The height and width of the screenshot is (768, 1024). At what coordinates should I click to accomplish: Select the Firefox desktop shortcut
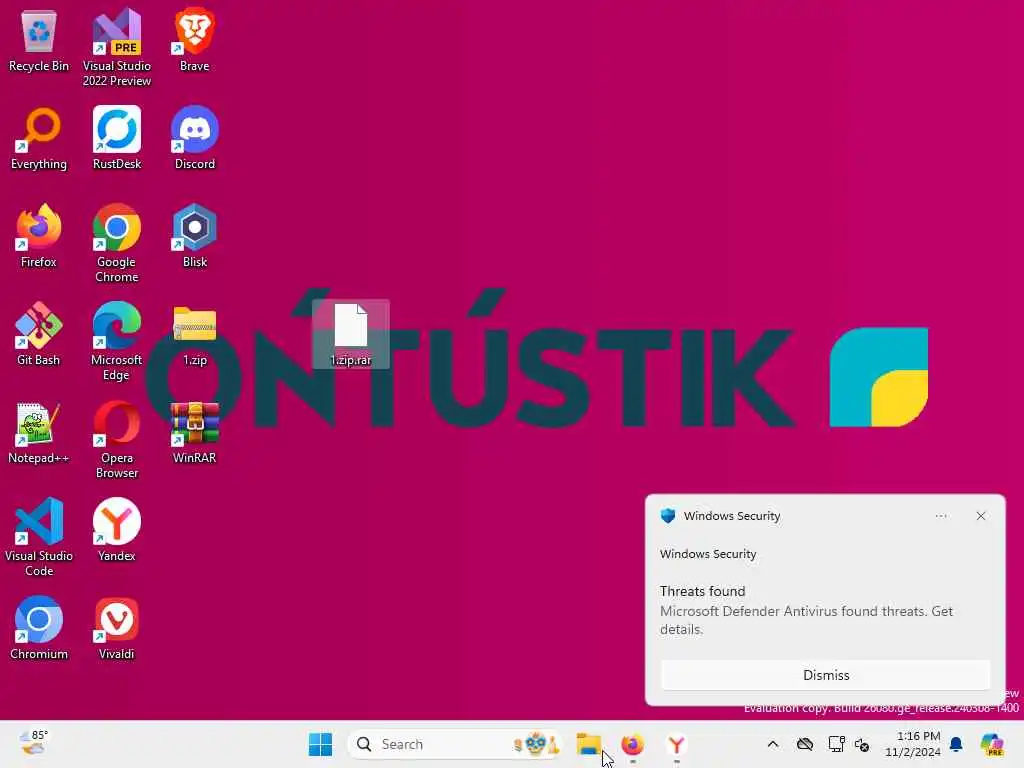(x=39, y=236)
